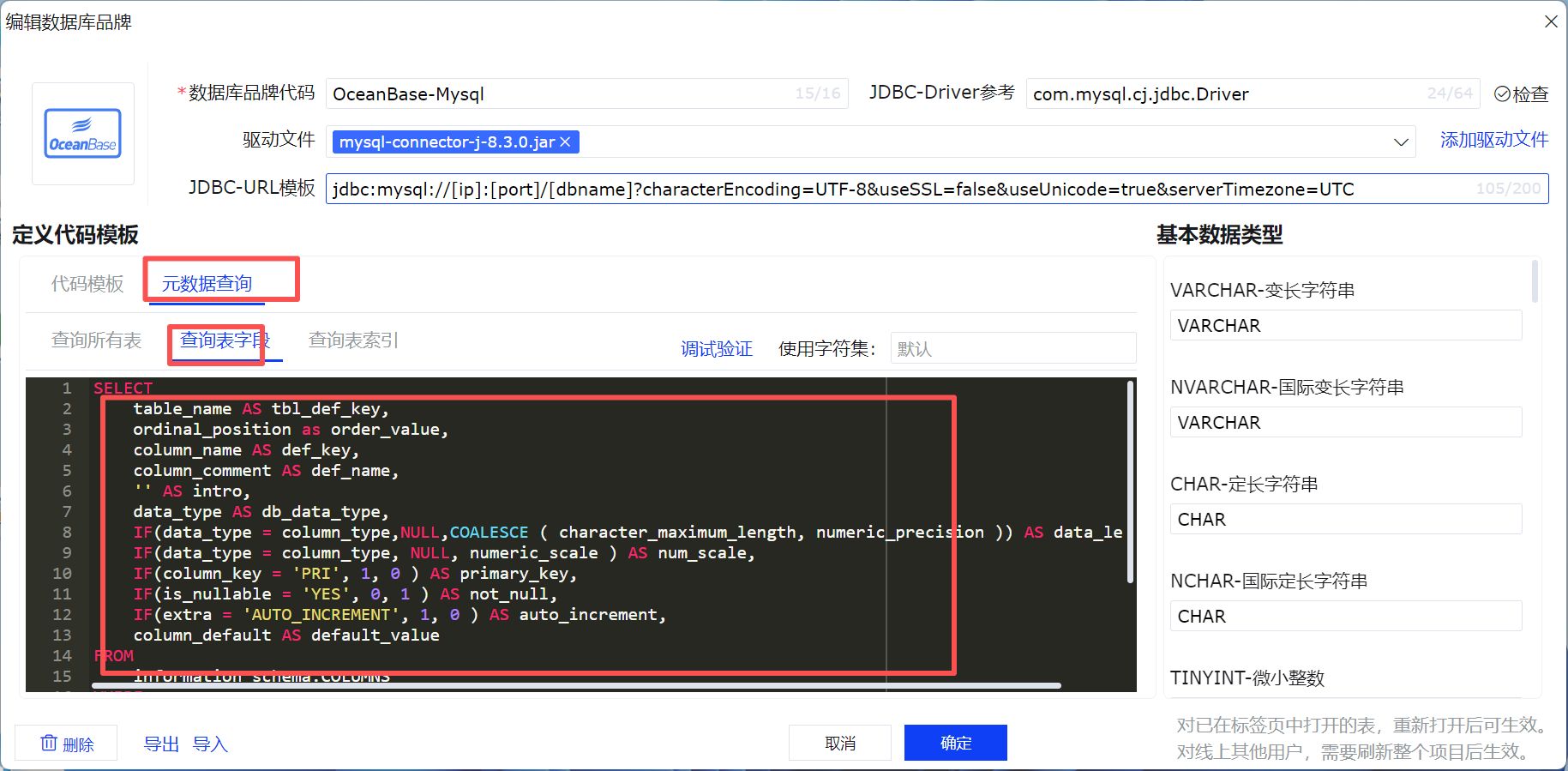Click the 基本数据类型 panel scrollbar
Screen dimensions: 1568x771
pos(1535,281)
